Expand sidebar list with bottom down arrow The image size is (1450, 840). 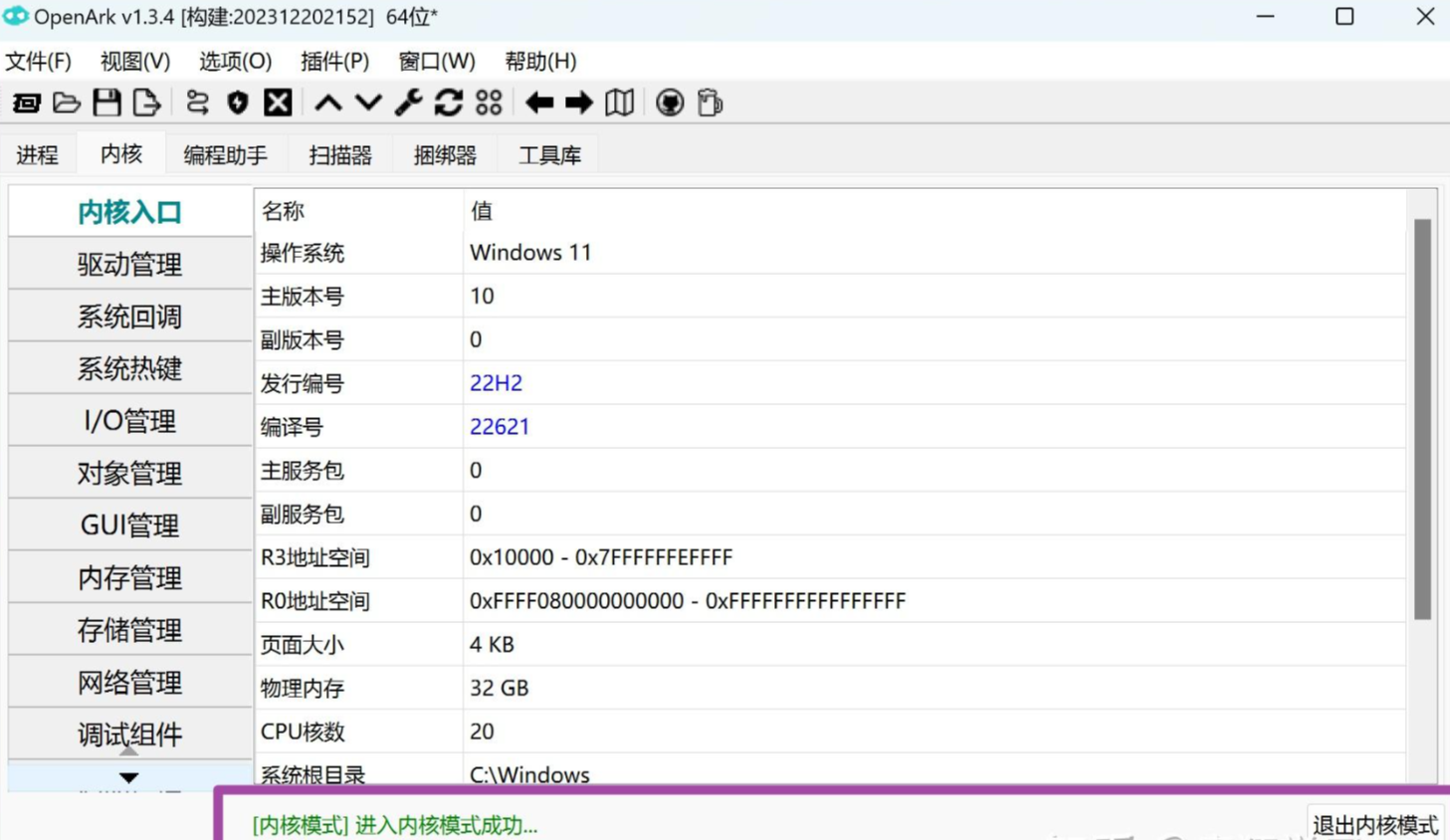[x=129, y=777]
